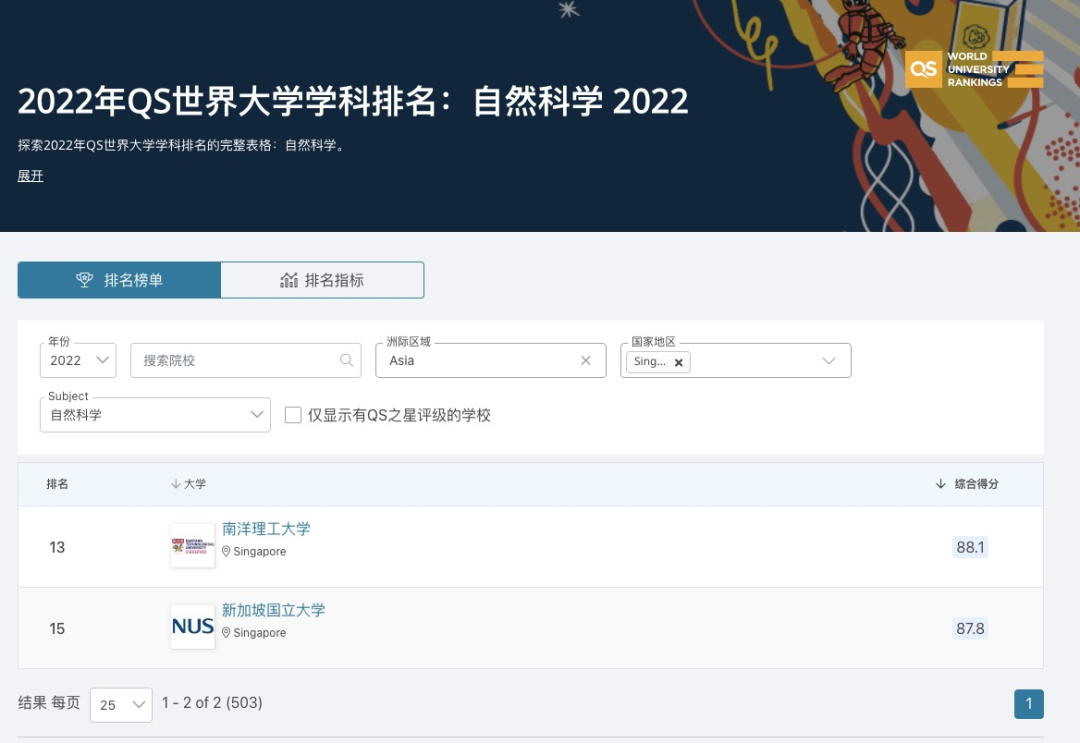
Task: Click the QS World University Rankings logo
Action: [974, 69]
